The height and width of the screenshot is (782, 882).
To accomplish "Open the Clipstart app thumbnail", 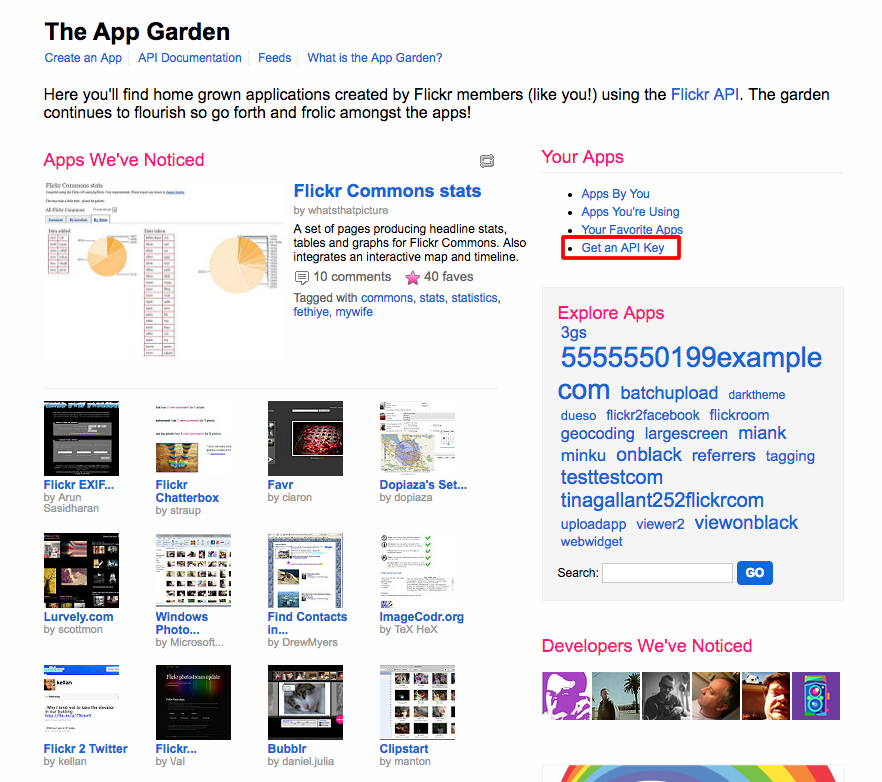I will [x=417, y=703].
